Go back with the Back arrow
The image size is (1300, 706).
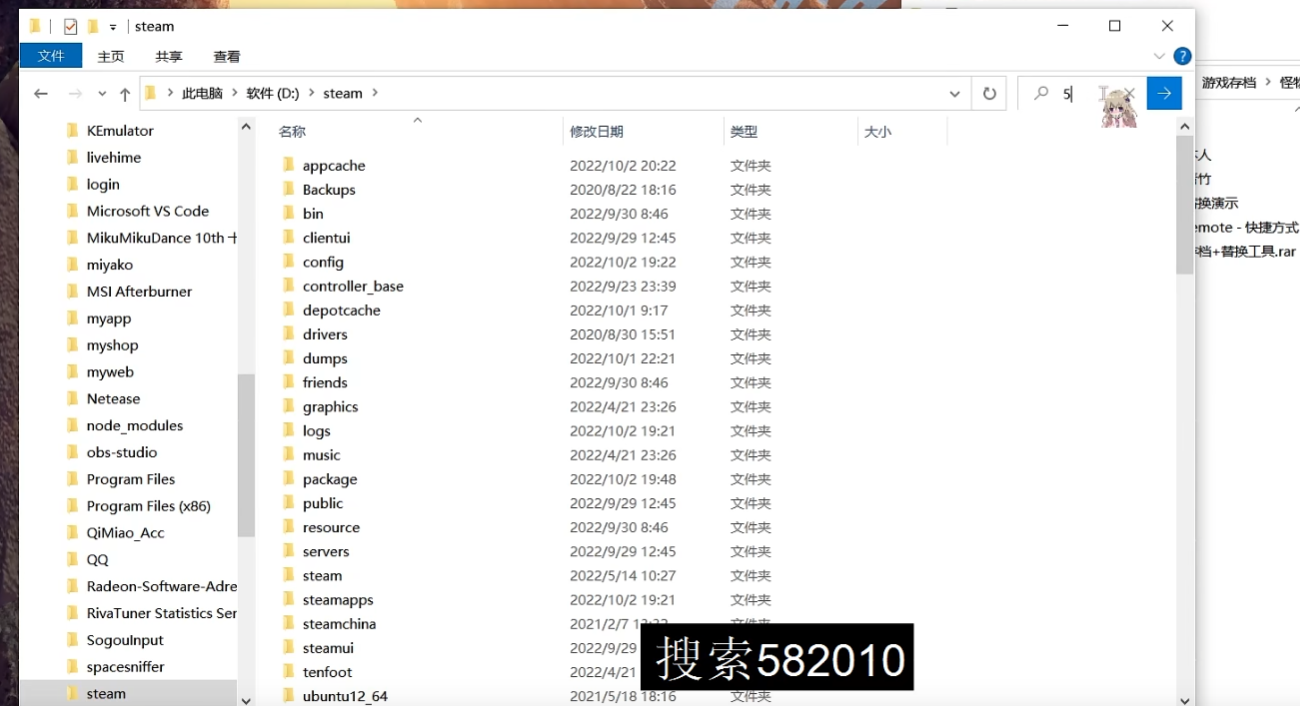(x=41, y=93)
